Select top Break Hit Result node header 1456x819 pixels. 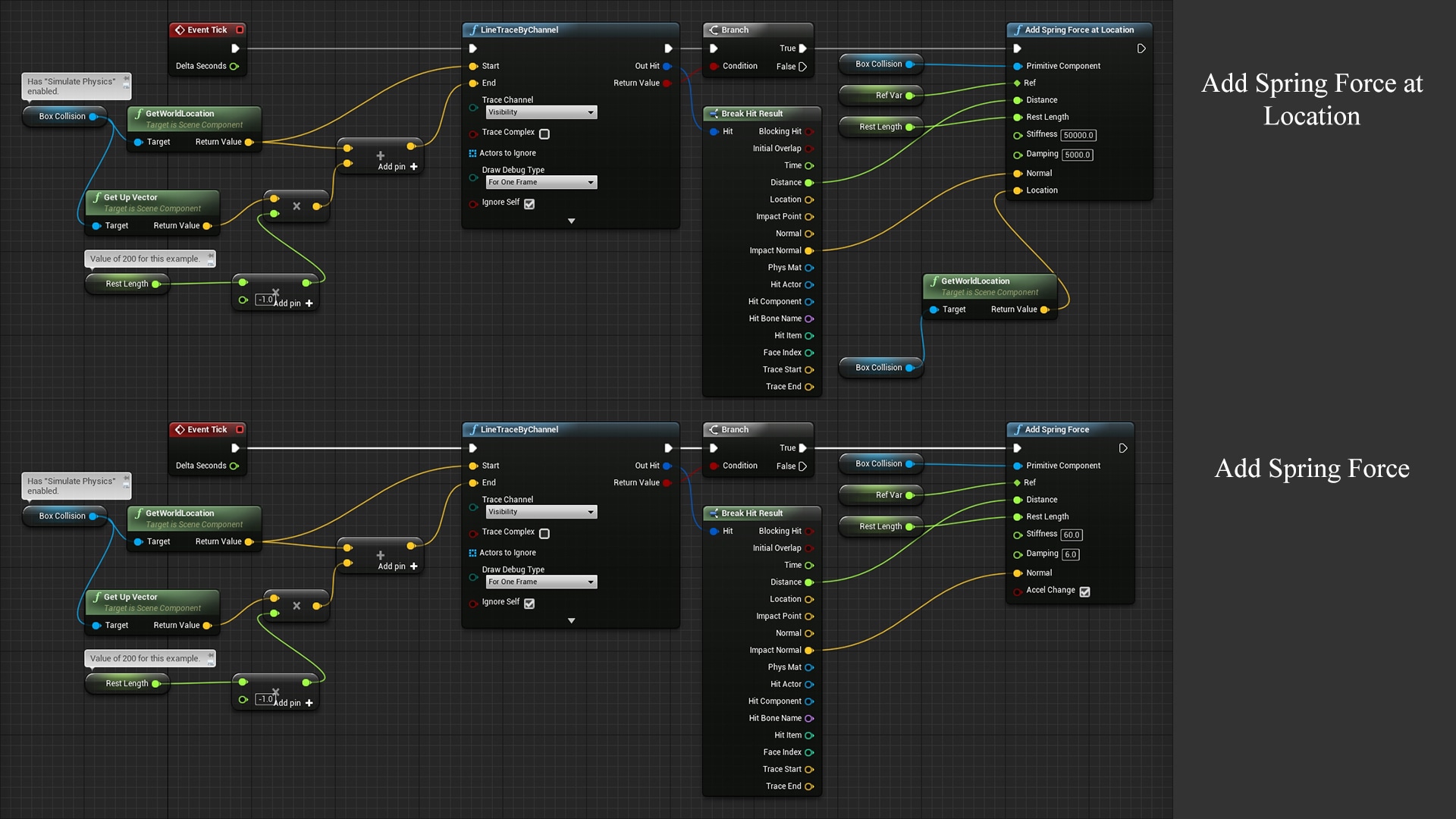pyautogui.click(x=752, y=114)
